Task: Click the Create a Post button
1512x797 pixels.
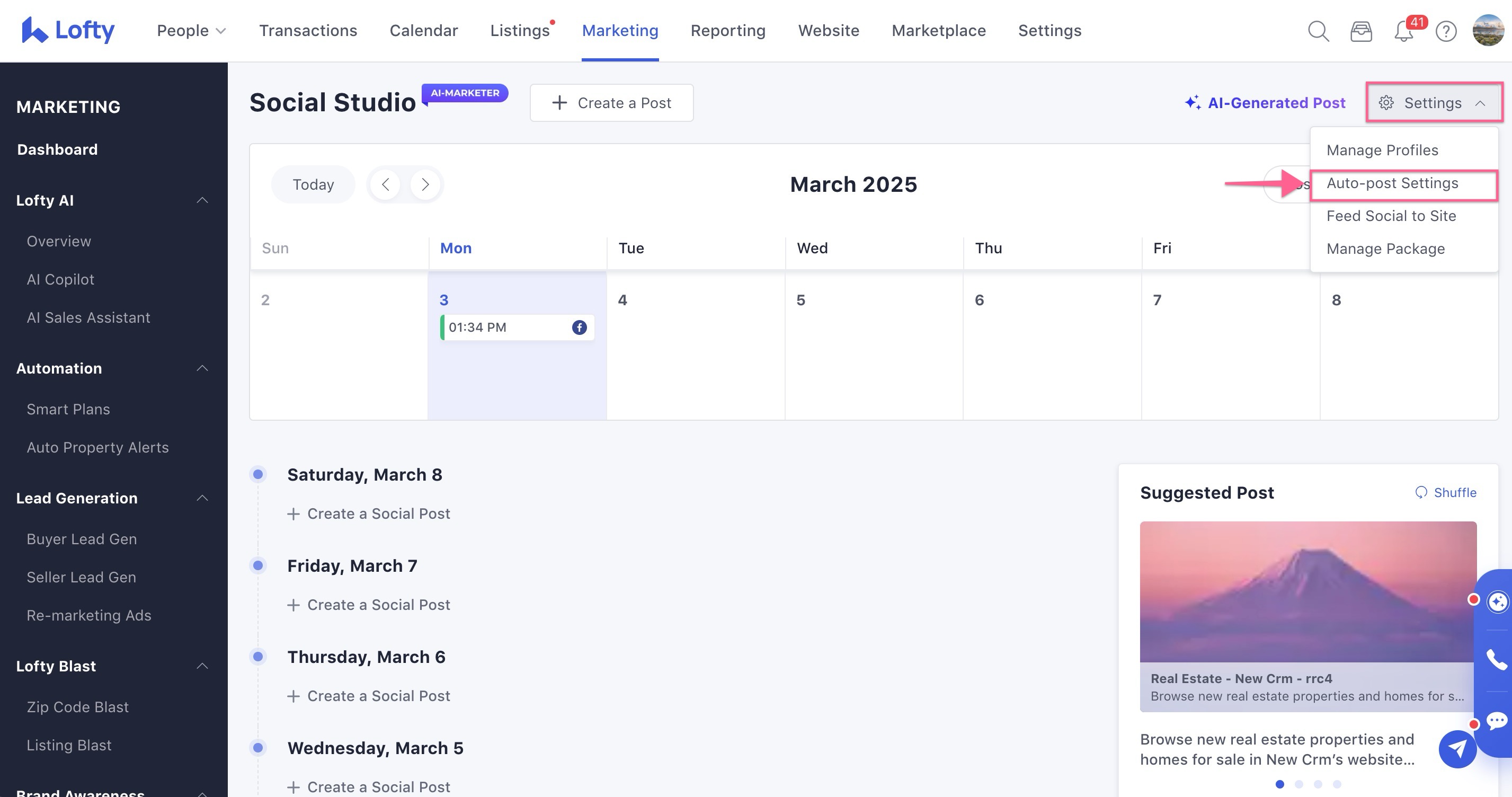Action: coord(611,103)
